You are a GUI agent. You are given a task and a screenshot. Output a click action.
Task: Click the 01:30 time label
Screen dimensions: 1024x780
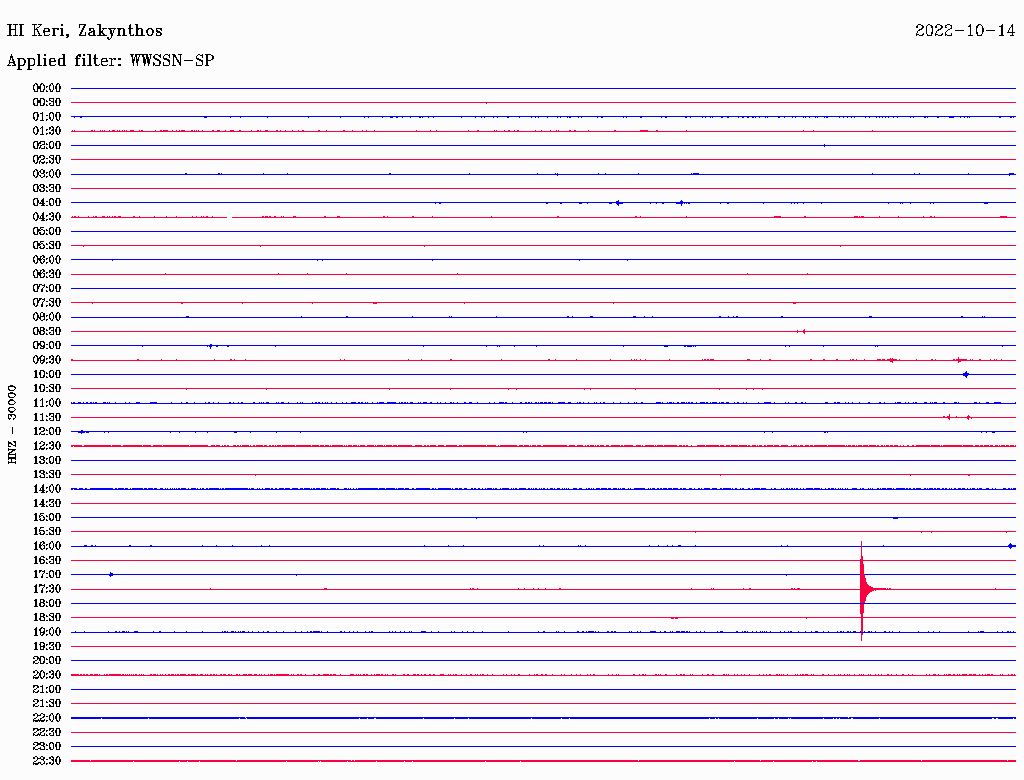tap(46, 131)
